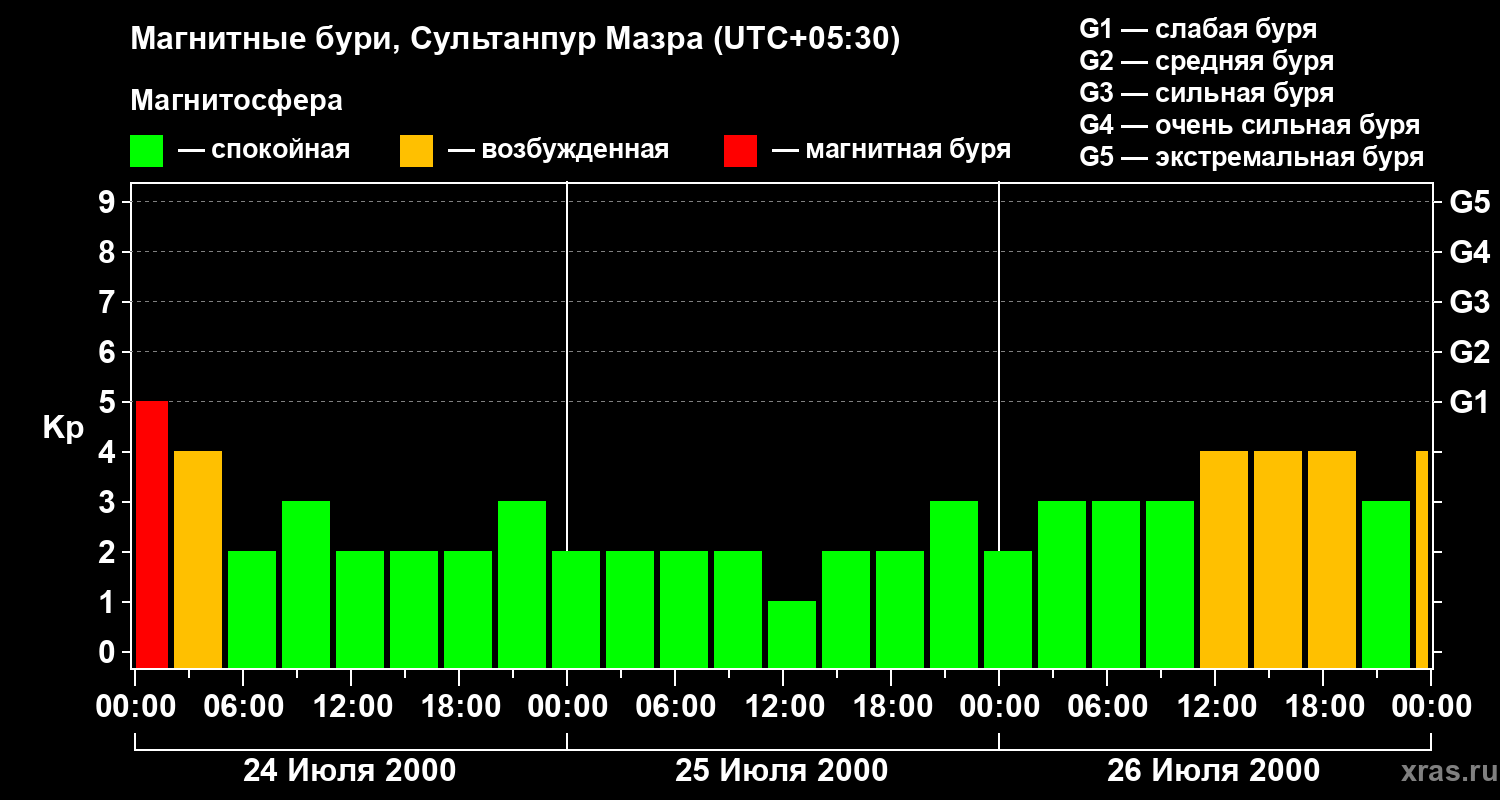Click the '— возбужденная' legend label
1500x800 pixels.
[558, 150]
